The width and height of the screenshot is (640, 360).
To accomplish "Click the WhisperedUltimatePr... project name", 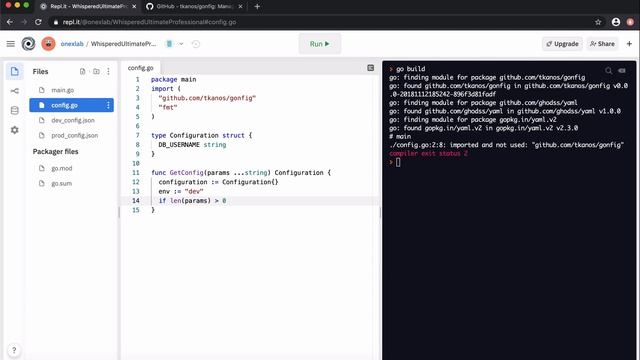I will point(123,44).
